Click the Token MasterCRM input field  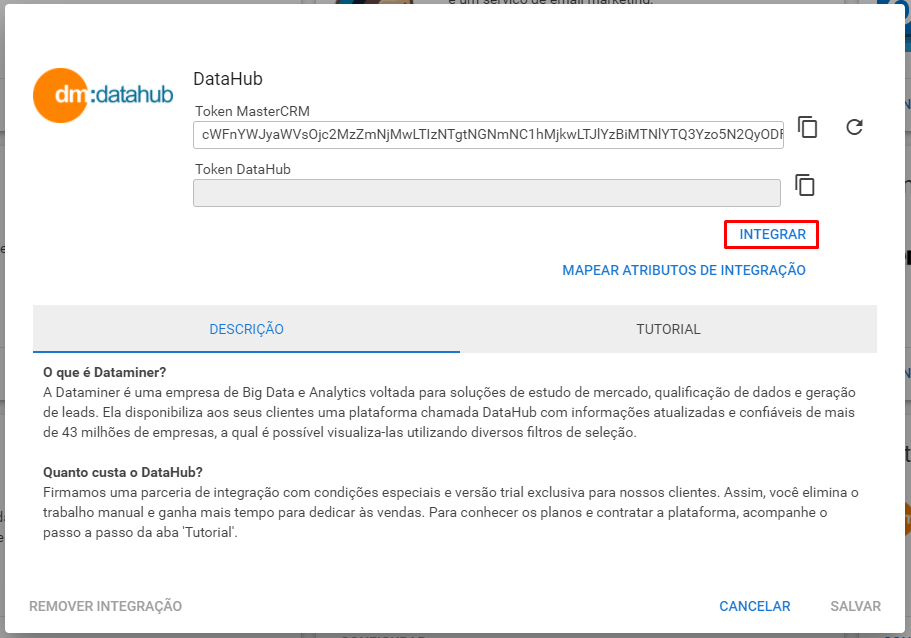tap(488, 135)
